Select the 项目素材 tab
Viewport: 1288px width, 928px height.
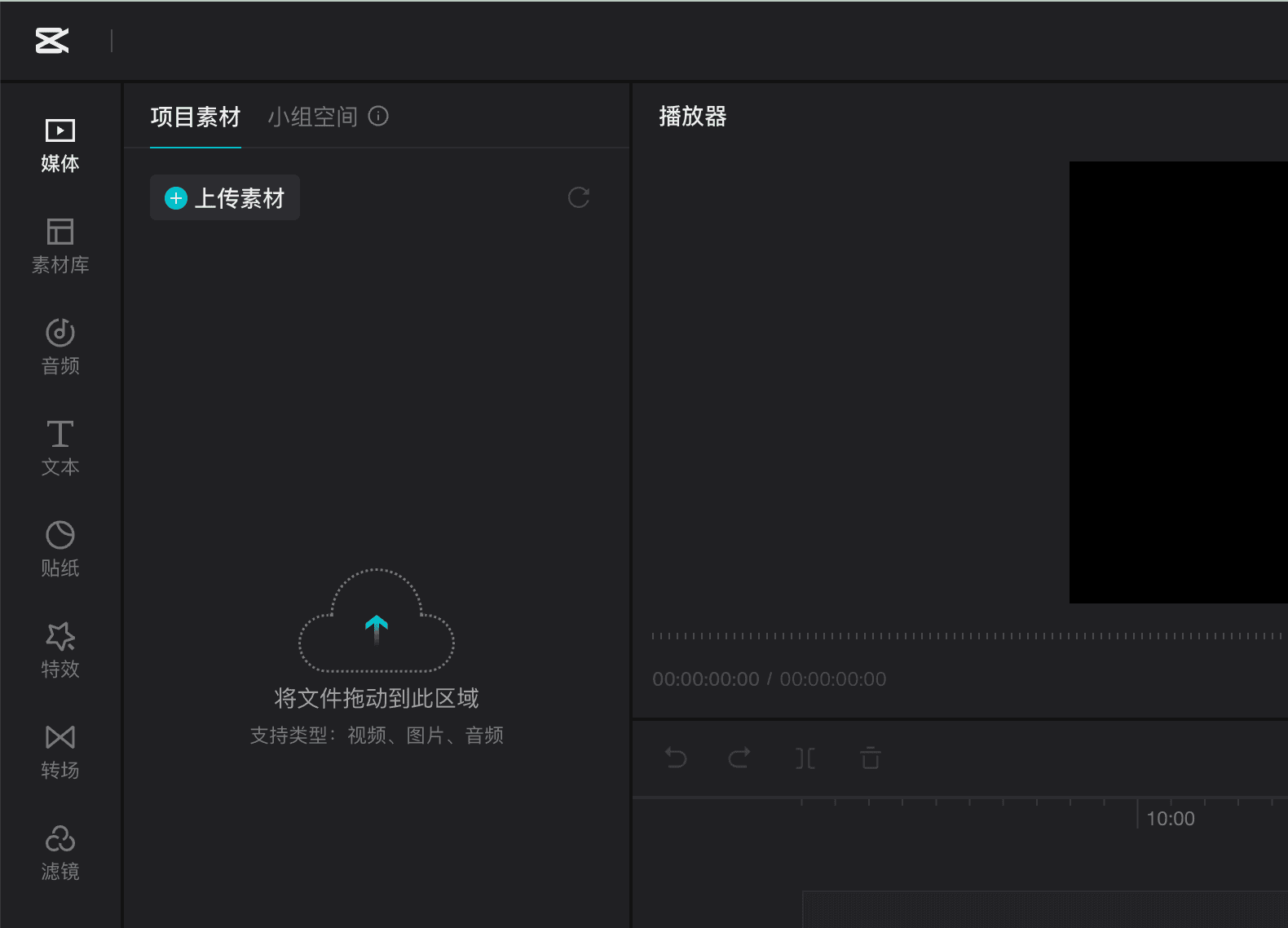click(196, 117)
